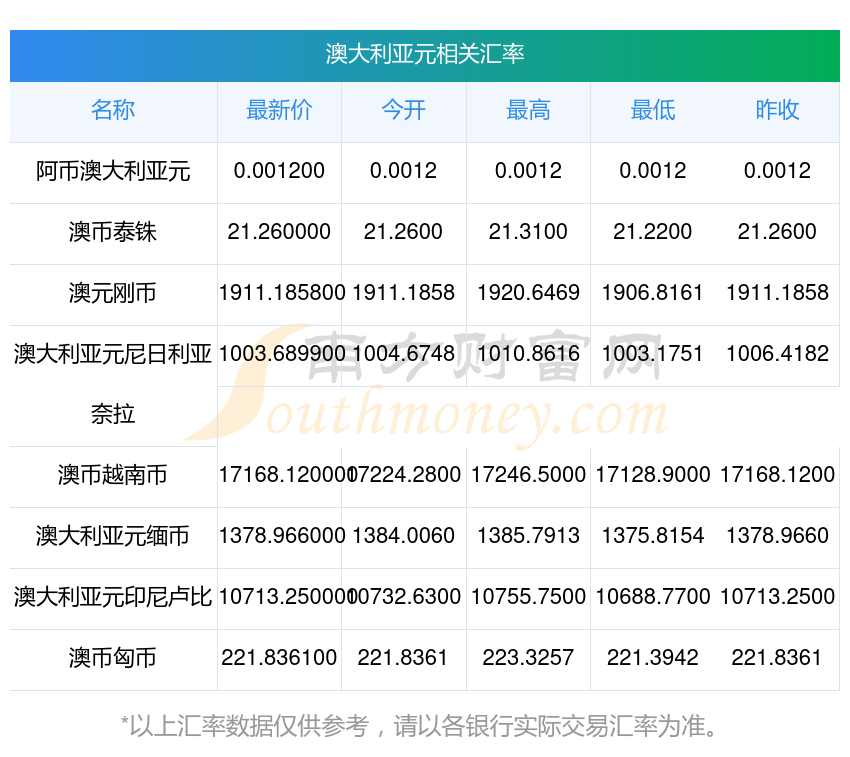Click the row name 澳币匈币
850x757 pixels.
pos(113,658)
